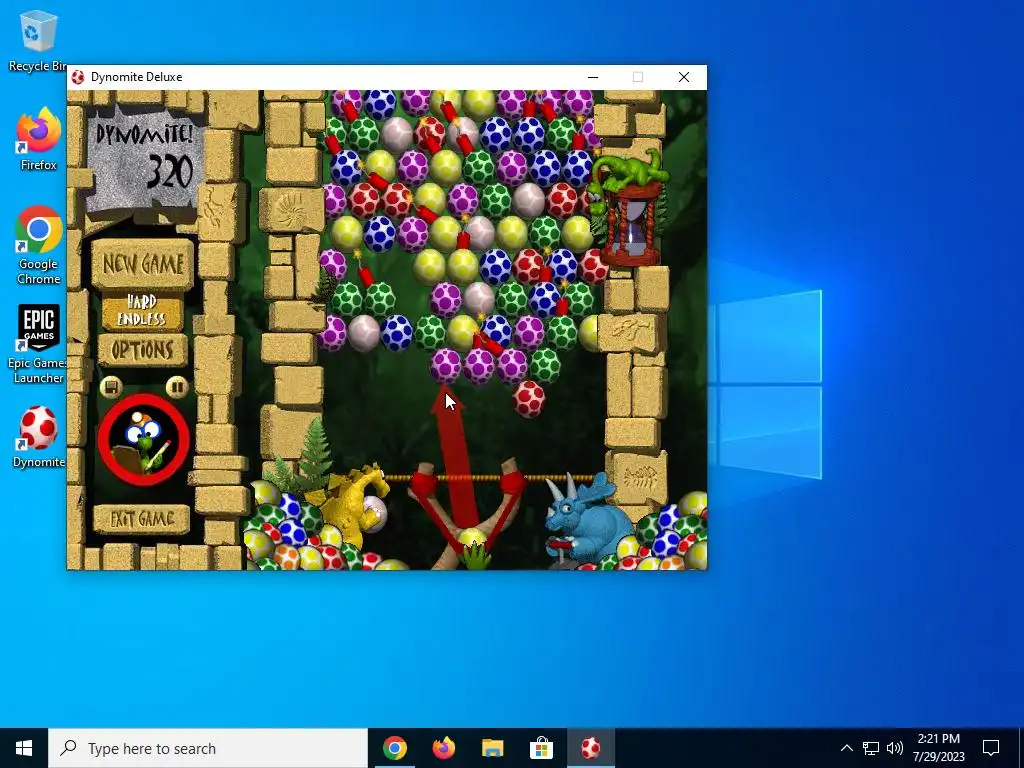Click the loaded egg in the slingshot
Viewport: 1024px width, 768px height.
[472, 541]
